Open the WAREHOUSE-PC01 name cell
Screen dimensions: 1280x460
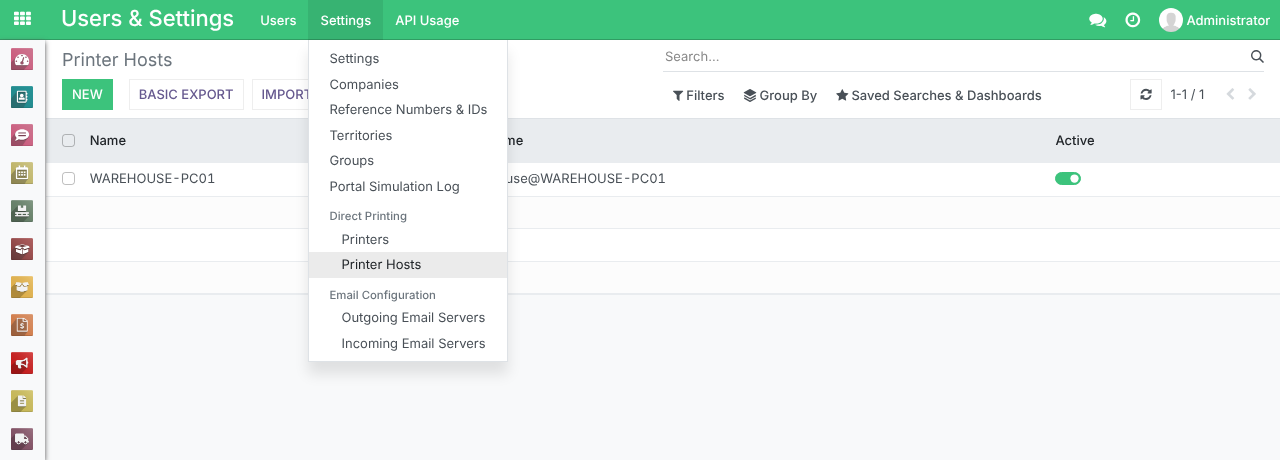pyautogui.click(x=152, y=179)
